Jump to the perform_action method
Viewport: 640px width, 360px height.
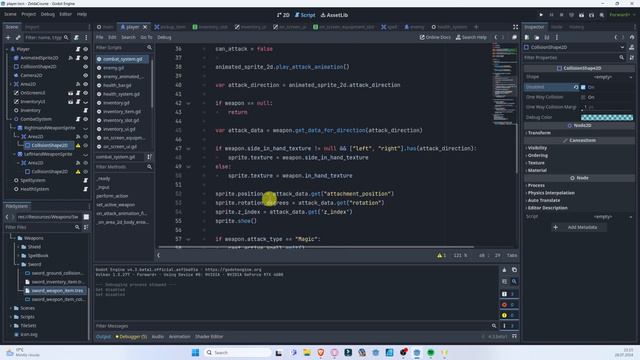112,196
